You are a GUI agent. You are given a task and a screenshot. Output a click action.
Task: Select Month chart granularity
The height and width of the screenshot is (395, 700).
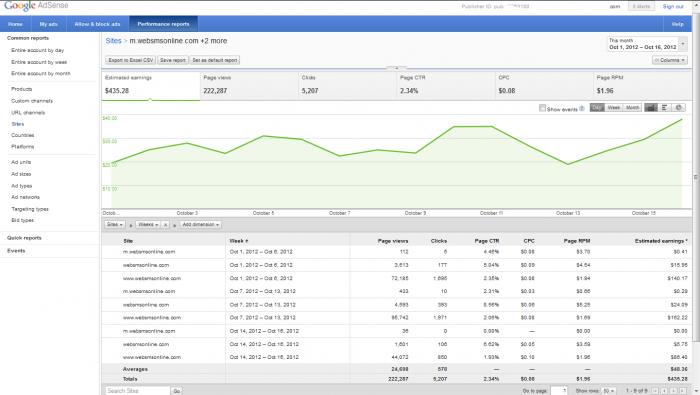click(x=633, y=108)
